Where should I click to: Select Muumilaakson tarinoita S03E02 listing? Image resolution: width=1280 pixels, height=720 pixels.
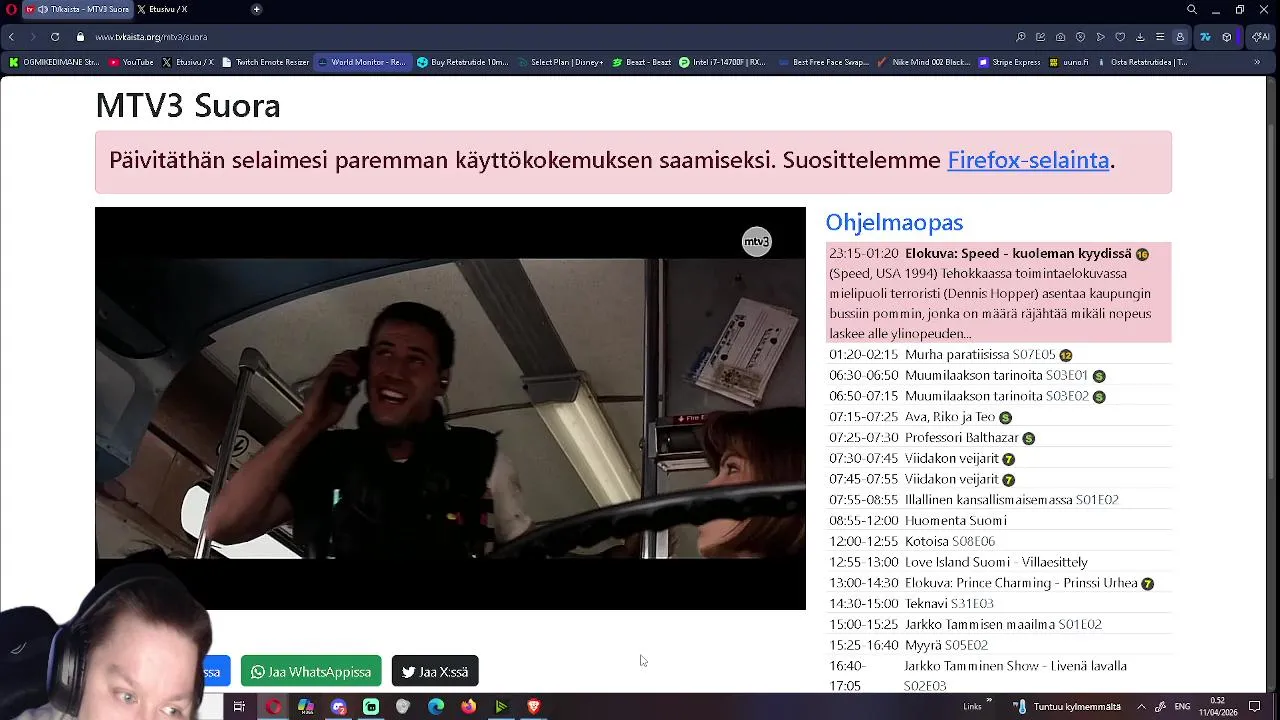[998, 396]
